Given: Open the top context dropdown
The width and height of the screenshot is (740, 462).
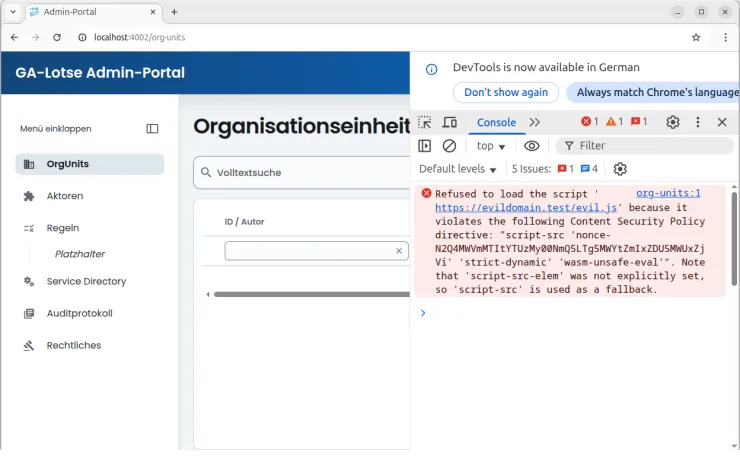Looking at the screenshot, I should tap(491, 146).
